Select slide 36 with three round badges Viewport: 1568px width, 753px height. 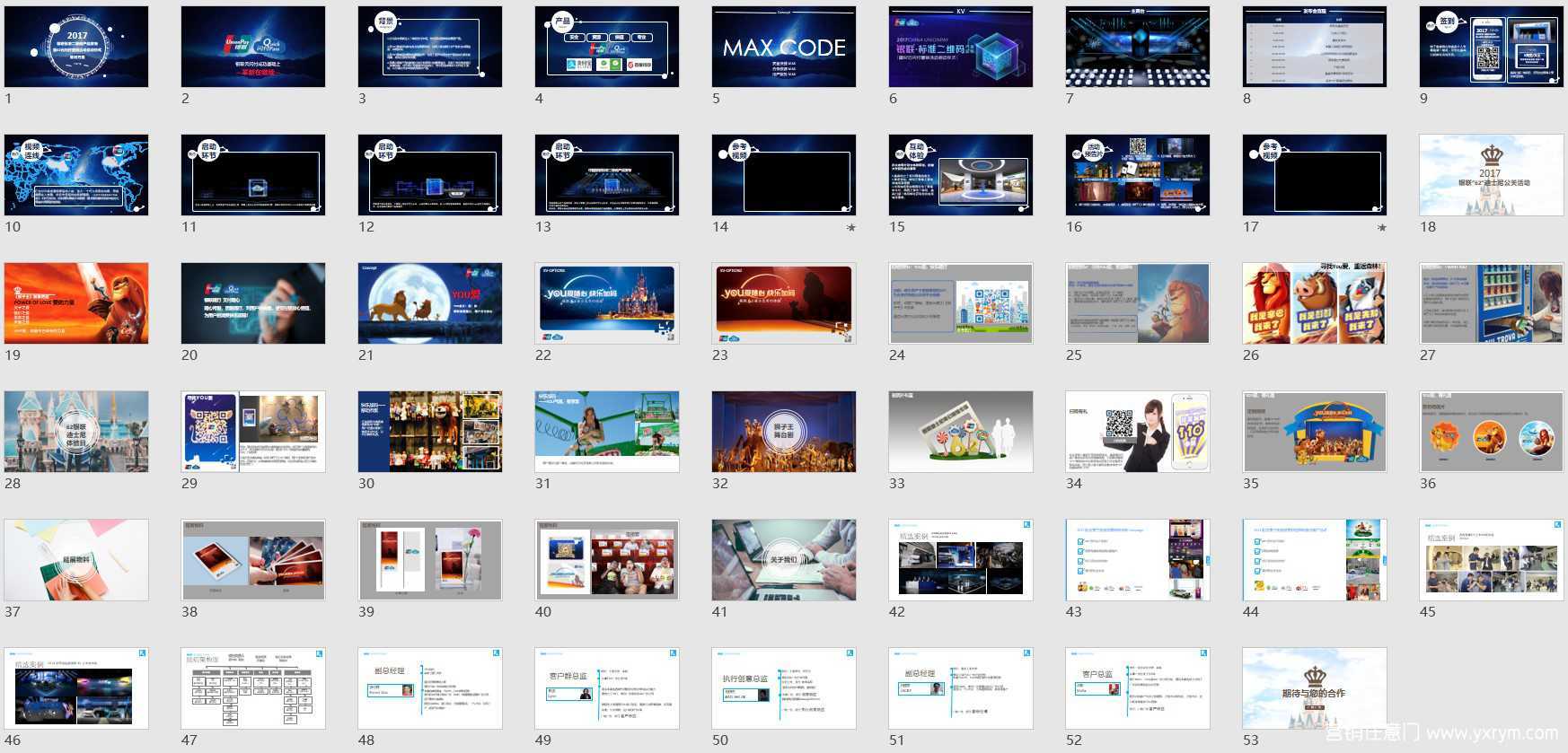tap(1492, 432)
